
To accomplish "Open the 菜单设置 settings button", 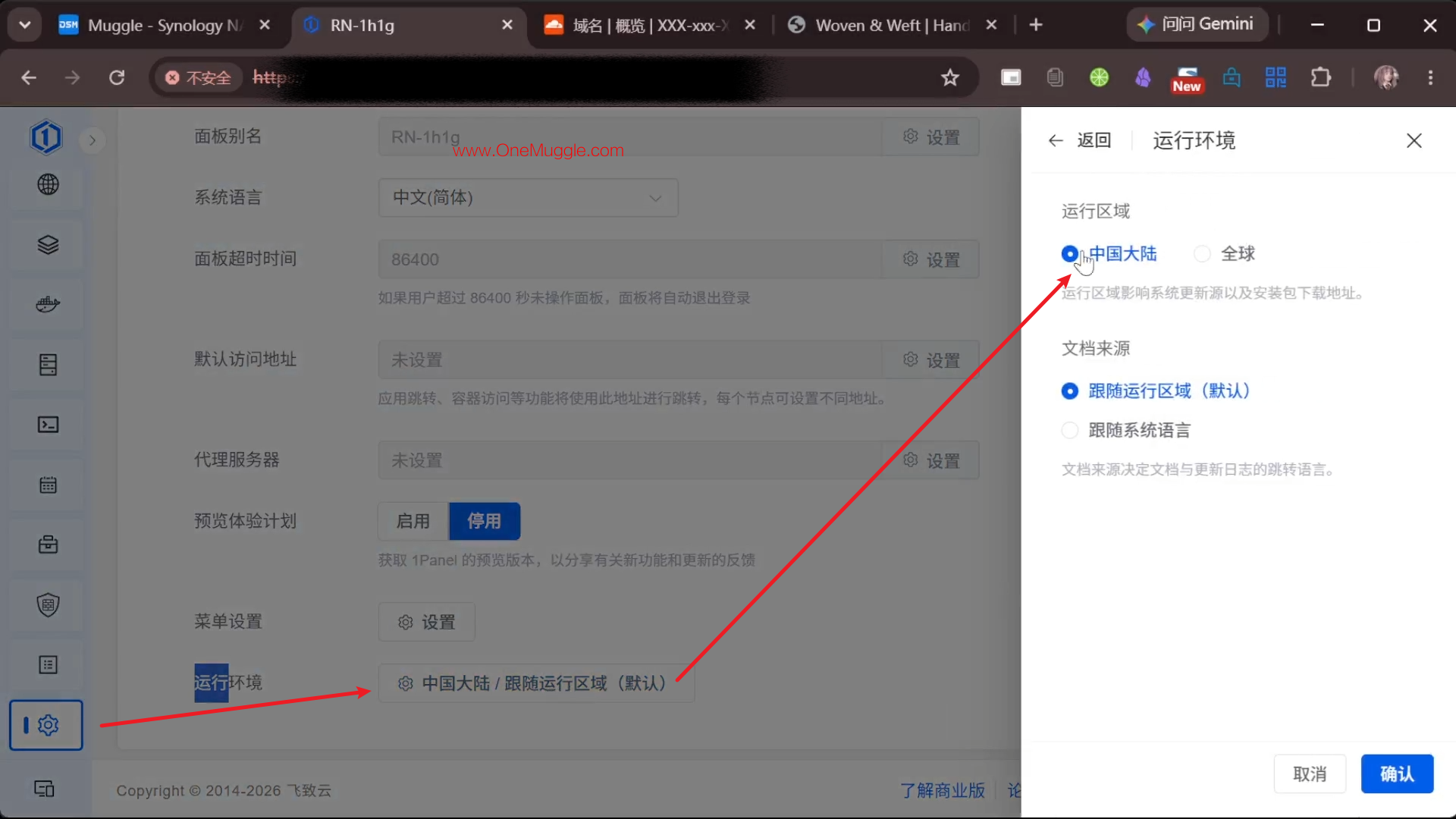I will pyautogui.click(x=427, y=622).
